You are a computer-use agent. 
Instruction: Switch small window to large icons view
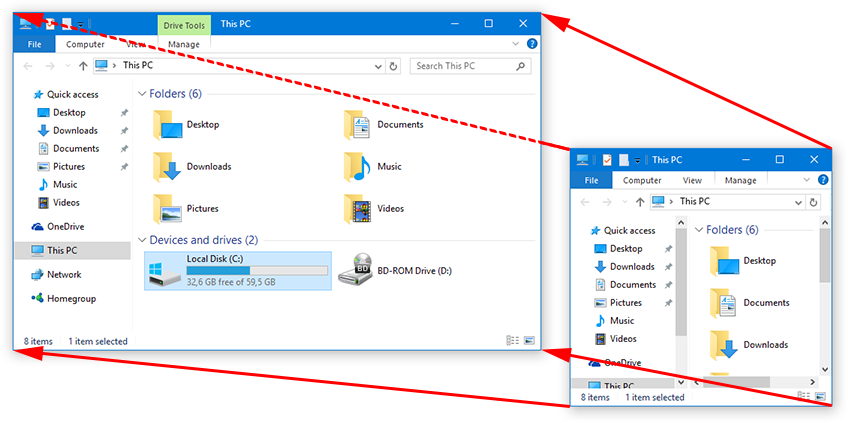click(x=821, y=397)
